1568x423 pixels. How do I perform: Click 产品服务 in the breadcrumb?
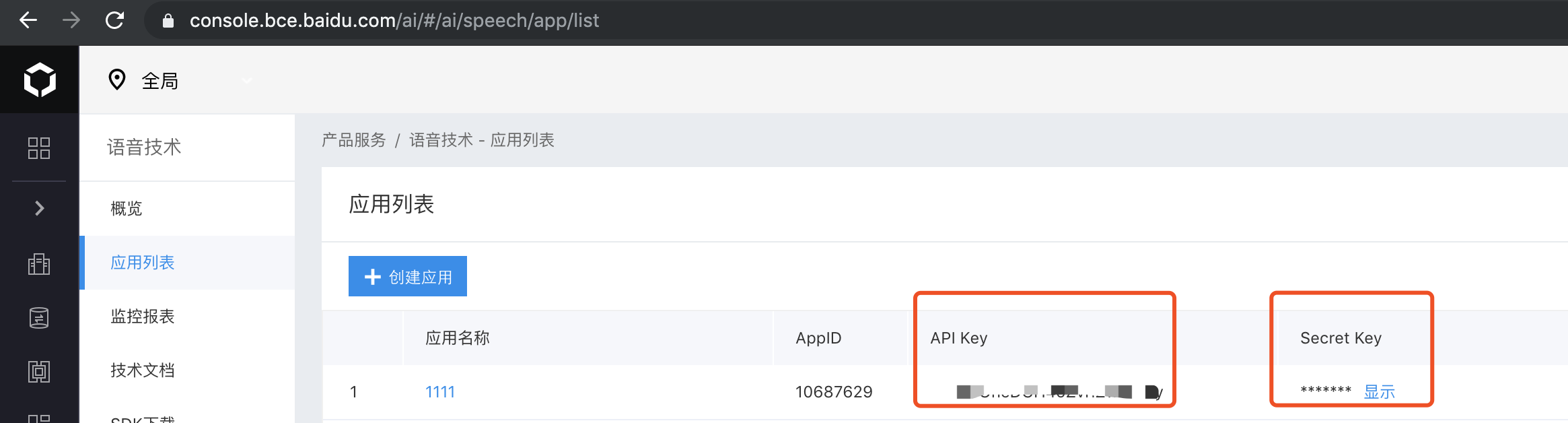tap(354, 140)
